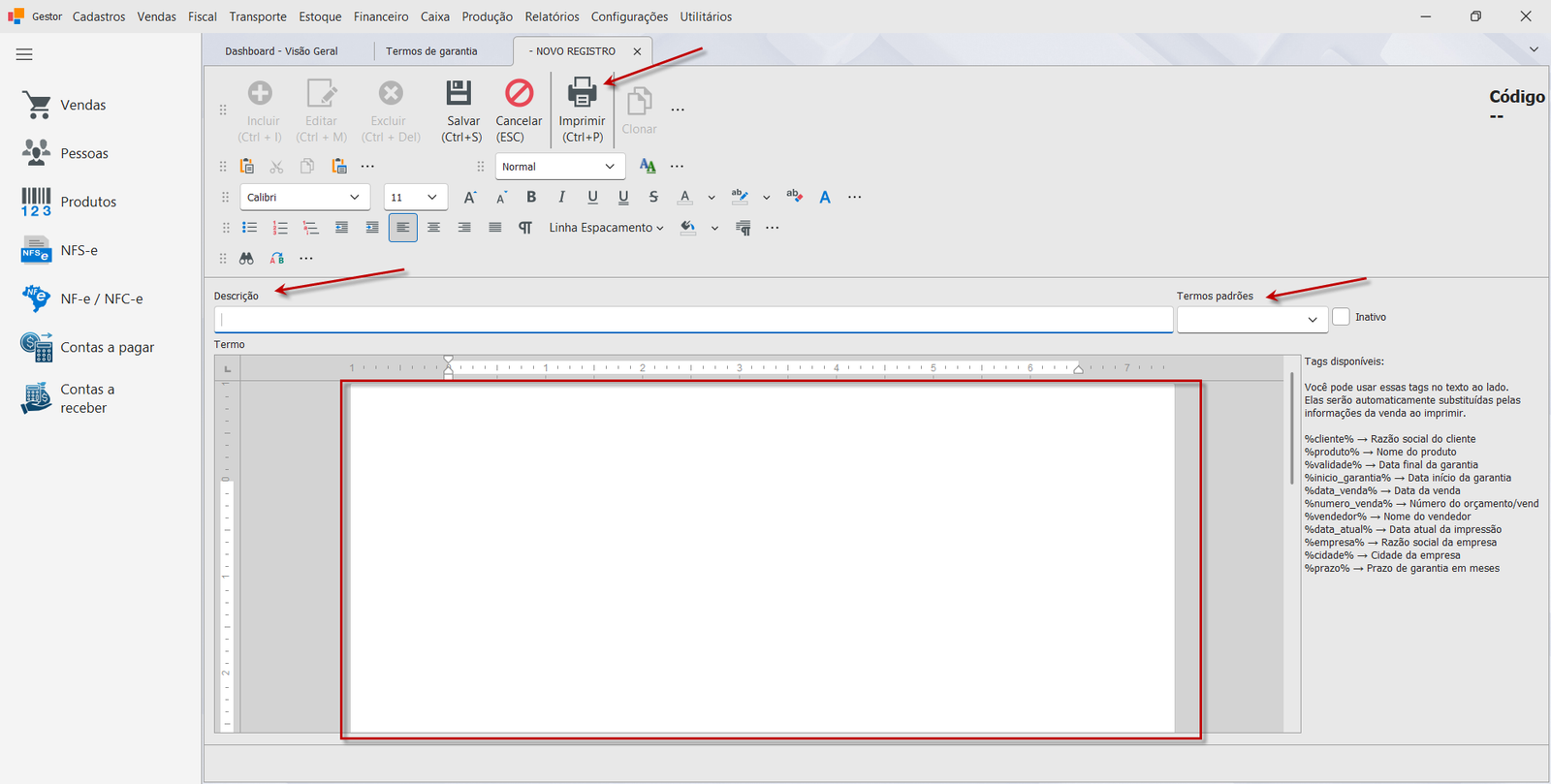
Task: Open the Calibri font family dropdown
Action: tap(304, 197)
